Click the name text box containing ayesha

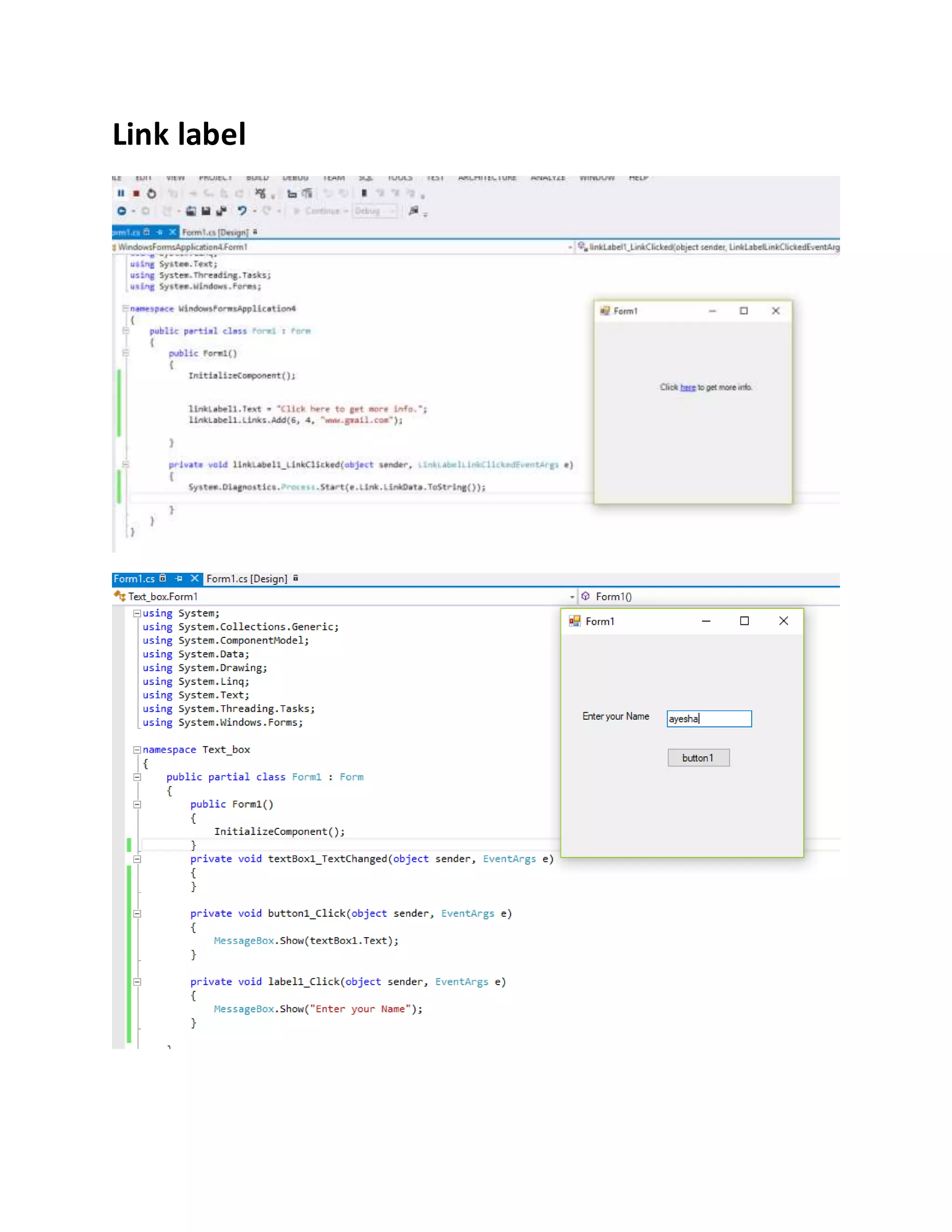[x=709, y=719]
